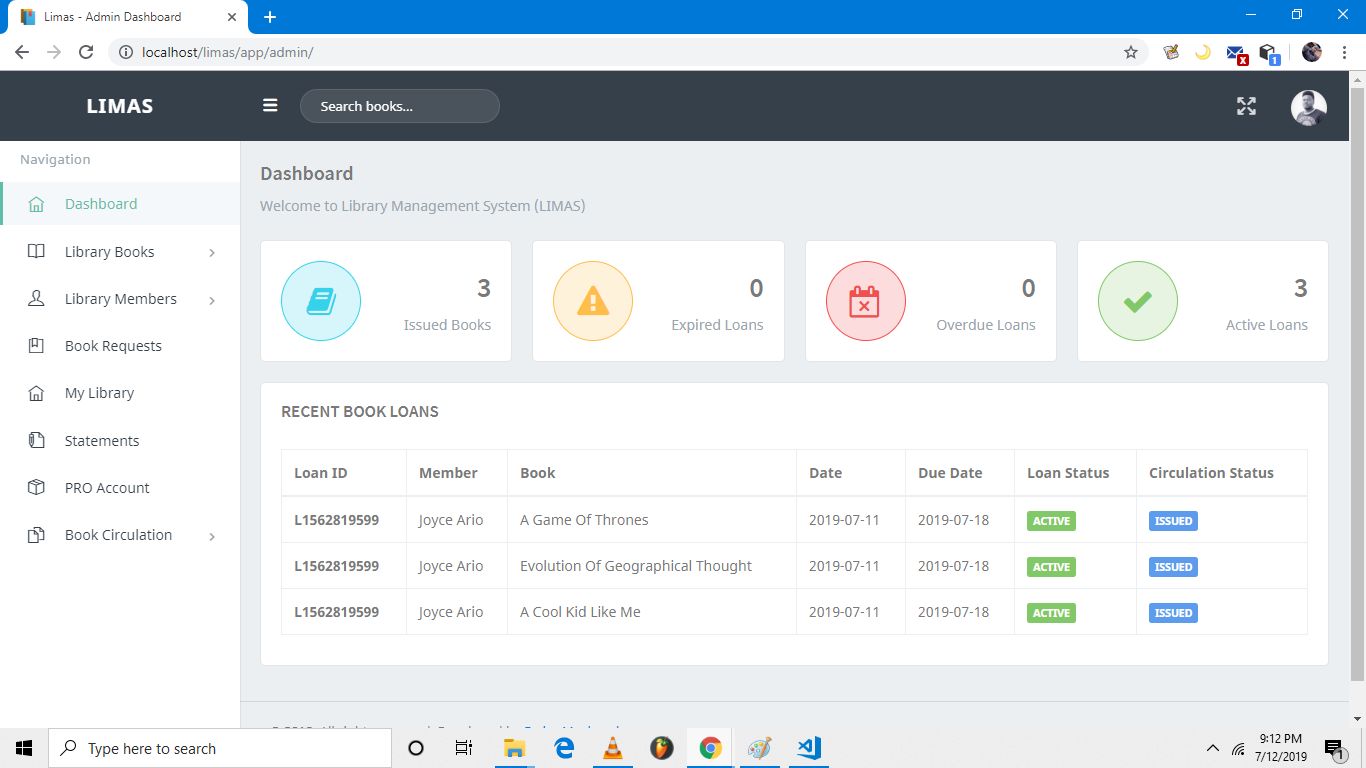This screenshot has width=1366, height=768.
Task: Toggle the hamburger sidebar menu
Action: [x=270, y=106]
